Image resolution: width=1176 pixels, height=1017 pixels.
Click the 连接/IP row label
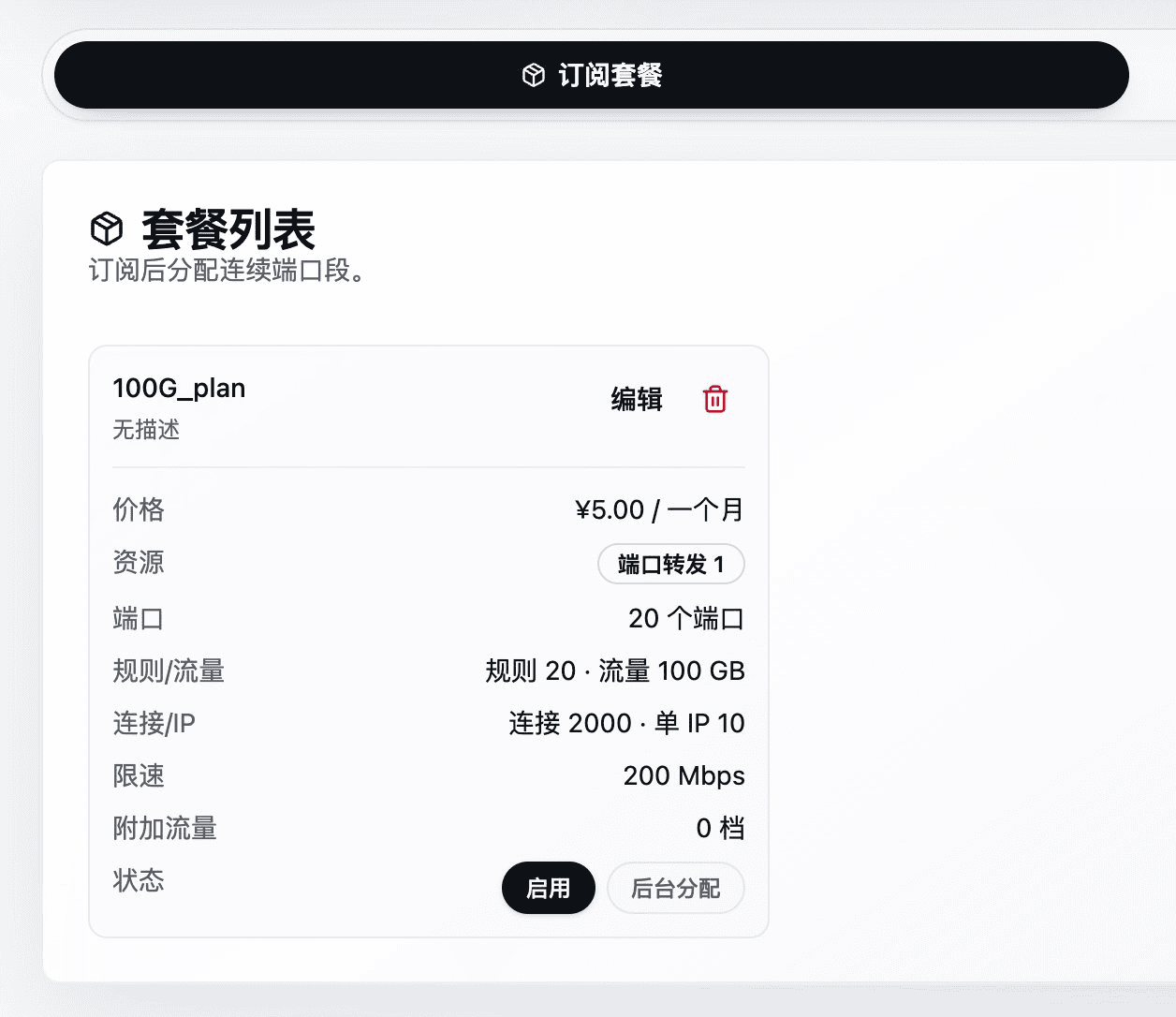(x=154, y=723)
